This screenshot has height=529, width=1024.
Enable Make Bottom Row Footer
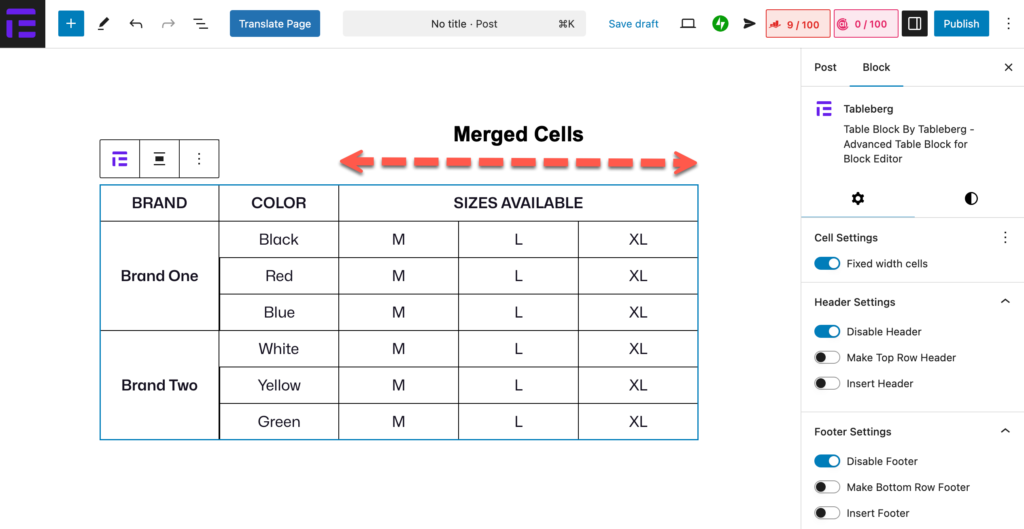point(827,487)
